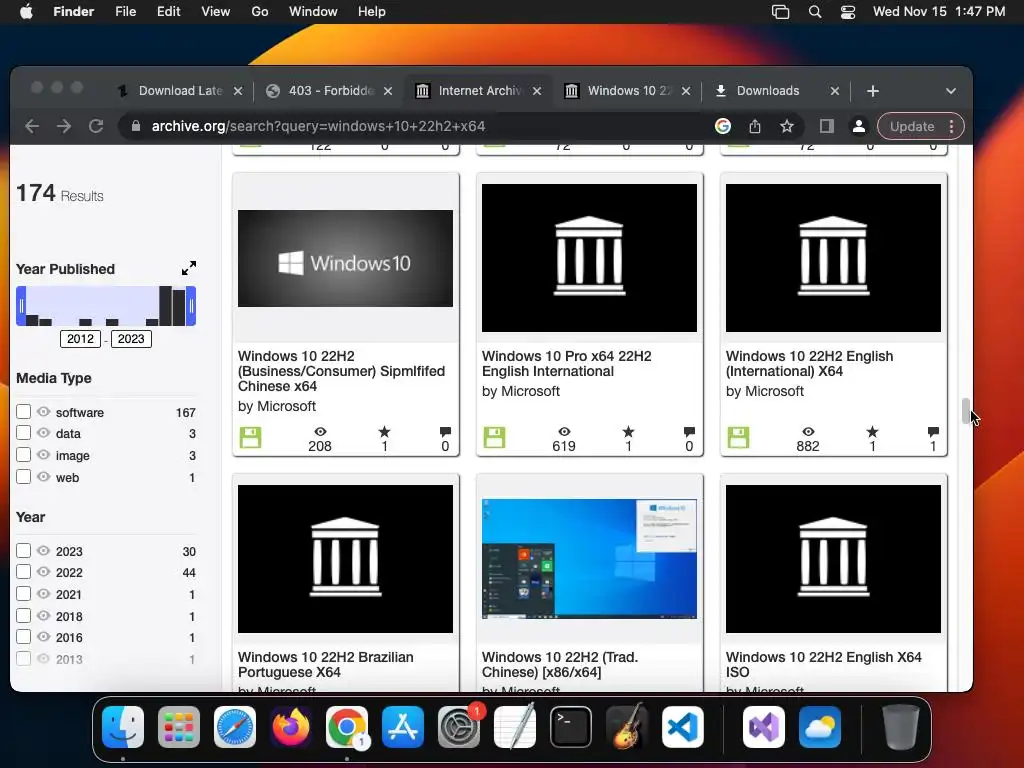Viewport: 1024px width, 768px height.
Task: Open the tab list dropdown chevron
Action: point(951,91)
